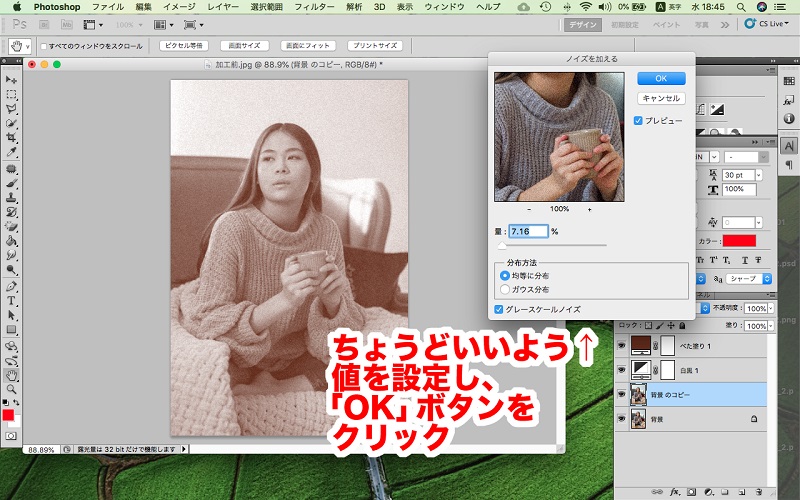Select the Path Selection tool
The height and width of the screenshot is (500, 800).
pyautogui.click(x=11, y=315)
